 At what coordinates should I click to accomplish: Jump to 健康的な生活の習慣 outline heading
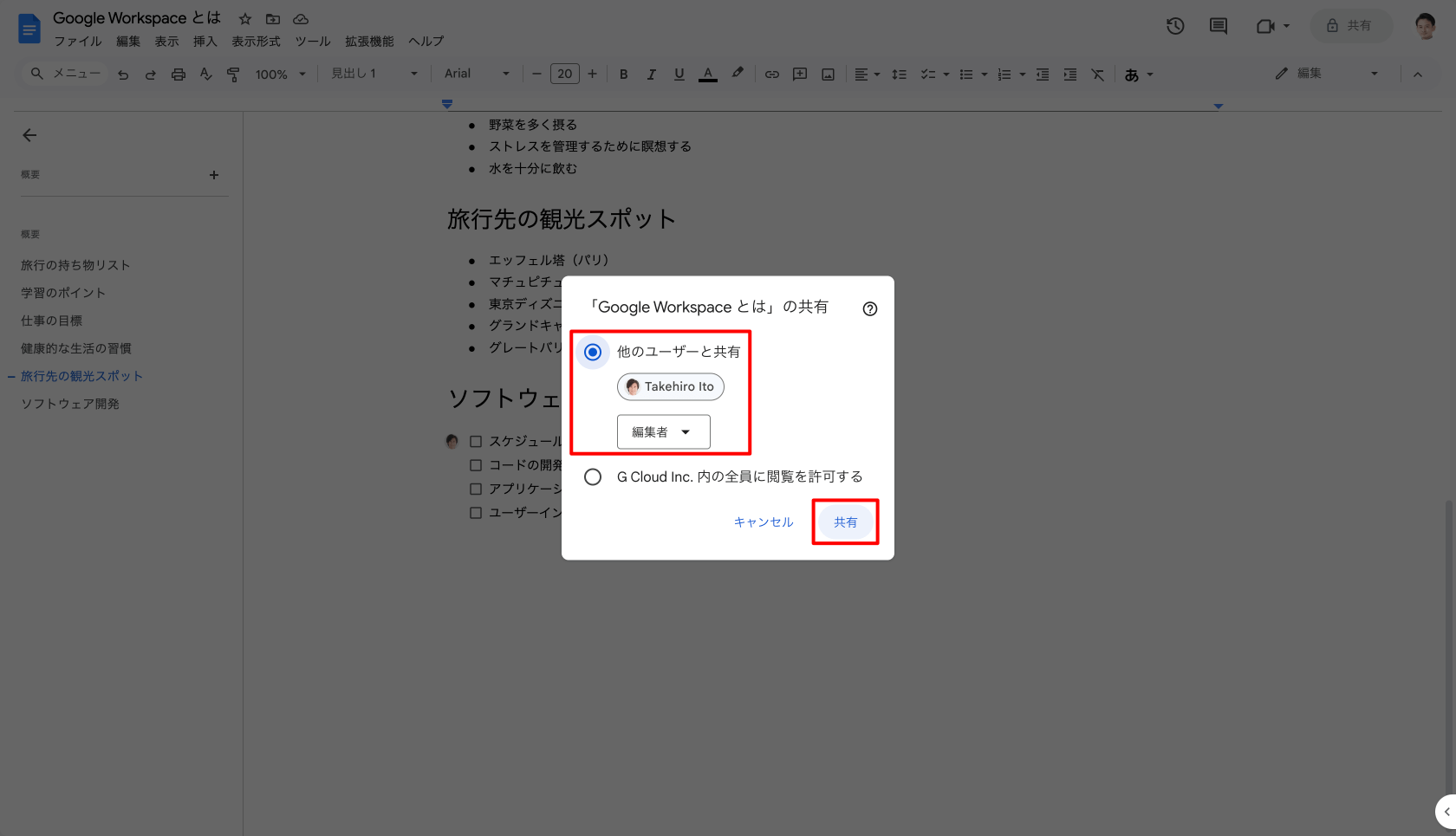point(76,348)
